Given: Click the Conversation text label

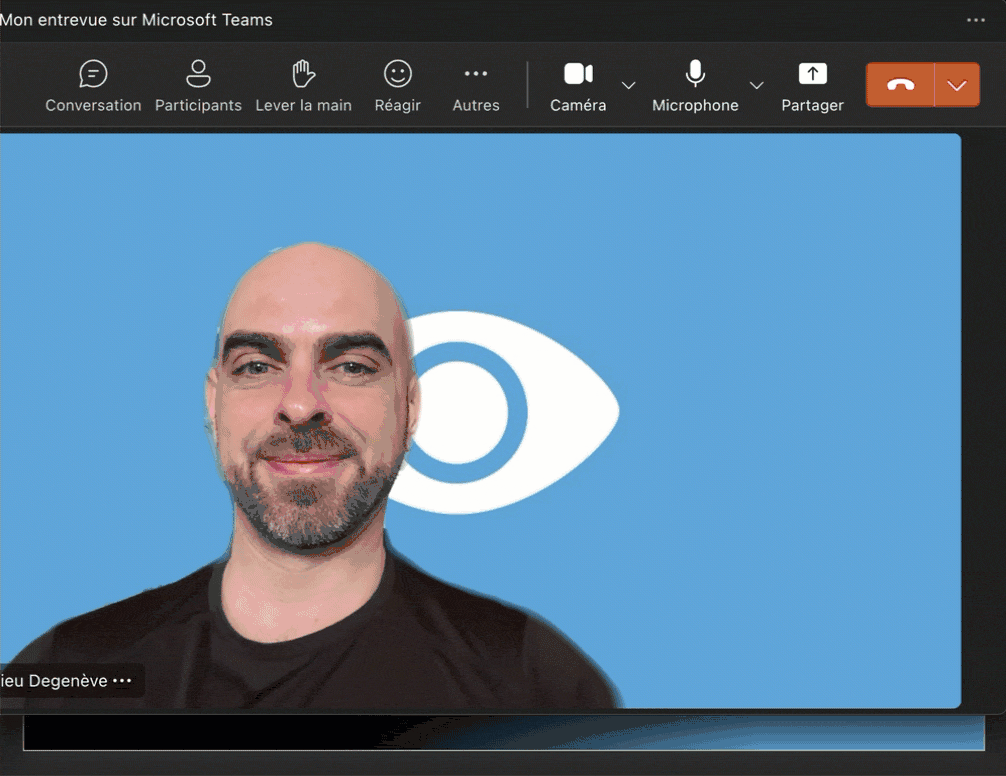Looking at the screenshot, I should pos(93,105).
